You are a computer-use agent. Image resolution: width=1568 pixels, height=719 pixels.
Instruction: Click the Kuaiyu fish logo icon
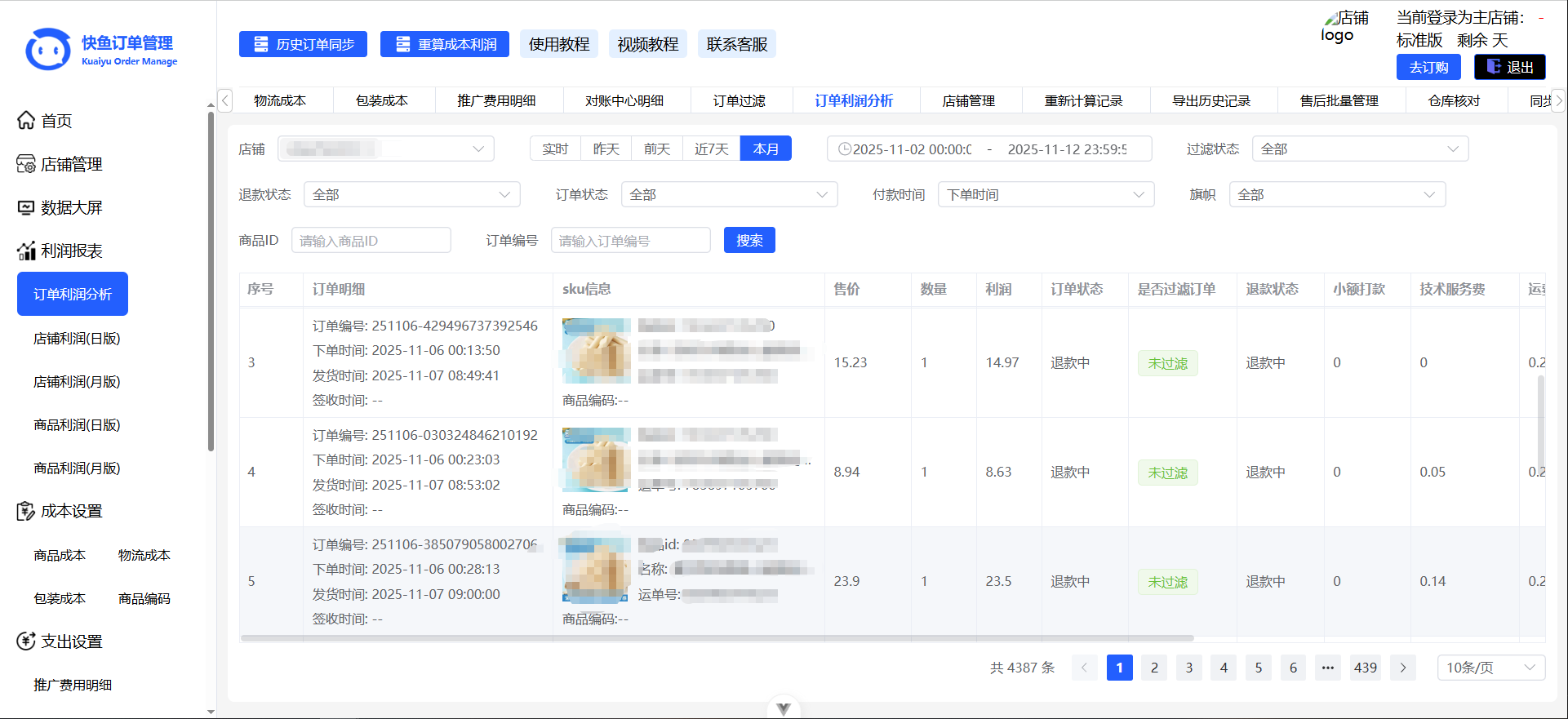pos(48,51)
